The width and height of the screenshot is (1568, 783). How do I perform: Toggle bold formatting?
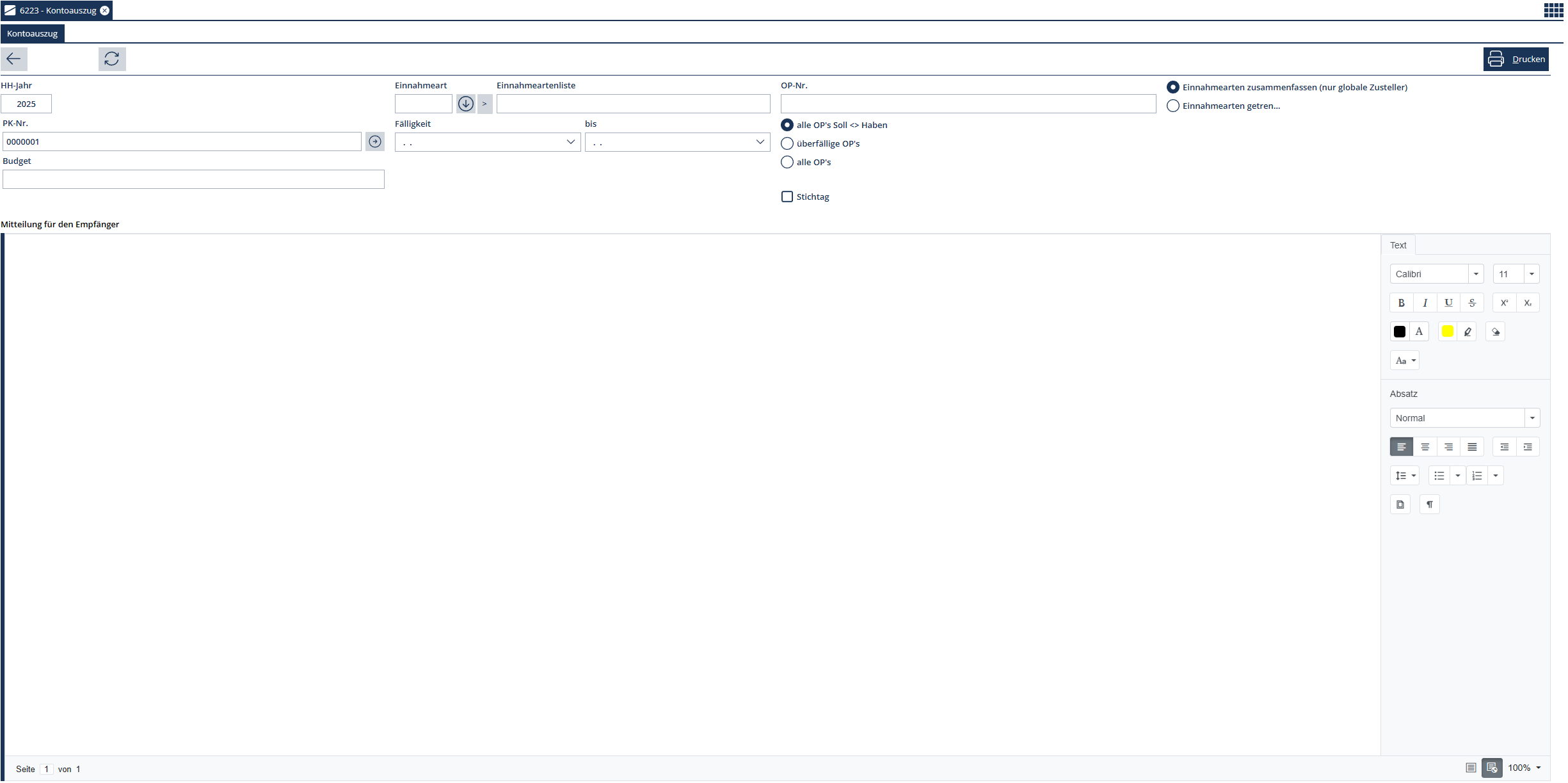1401,303
